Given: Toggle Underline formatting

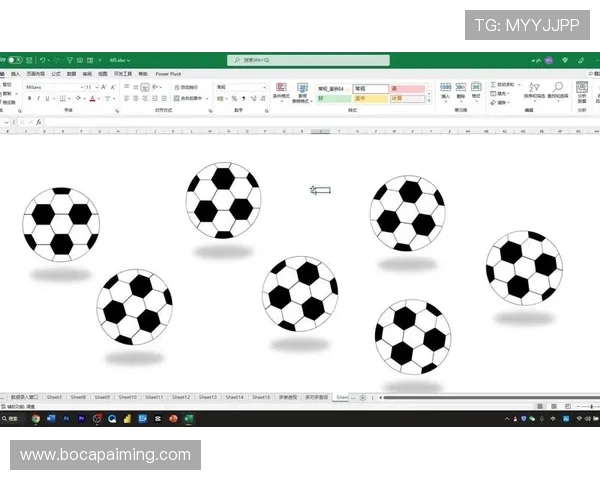Looking at the screenshot, I should pos(47,98).
